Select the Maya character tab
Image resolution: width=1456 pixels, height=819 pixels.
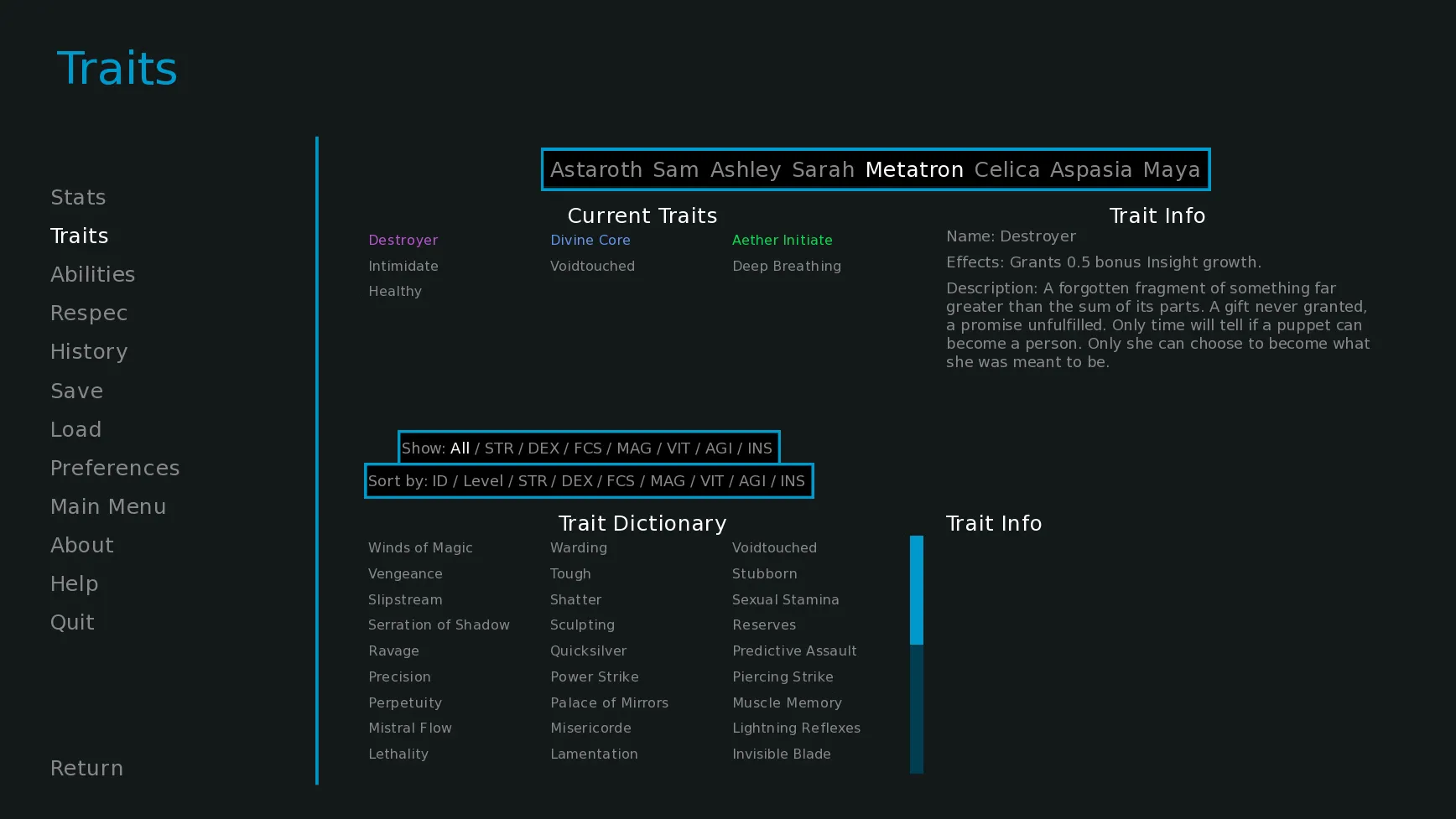[x=1172, y=169]
